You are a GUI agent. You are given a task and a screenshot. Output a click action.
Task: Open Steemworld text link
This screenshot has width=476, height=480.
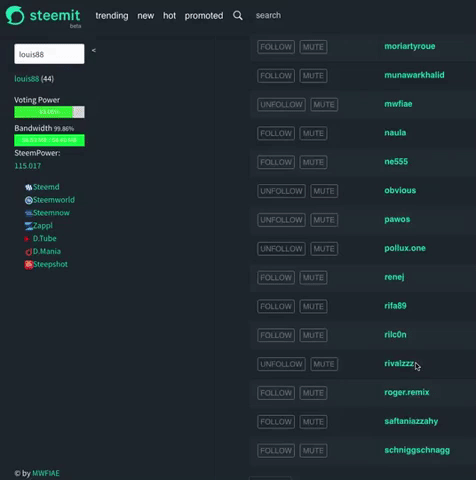tap(54, 200)
